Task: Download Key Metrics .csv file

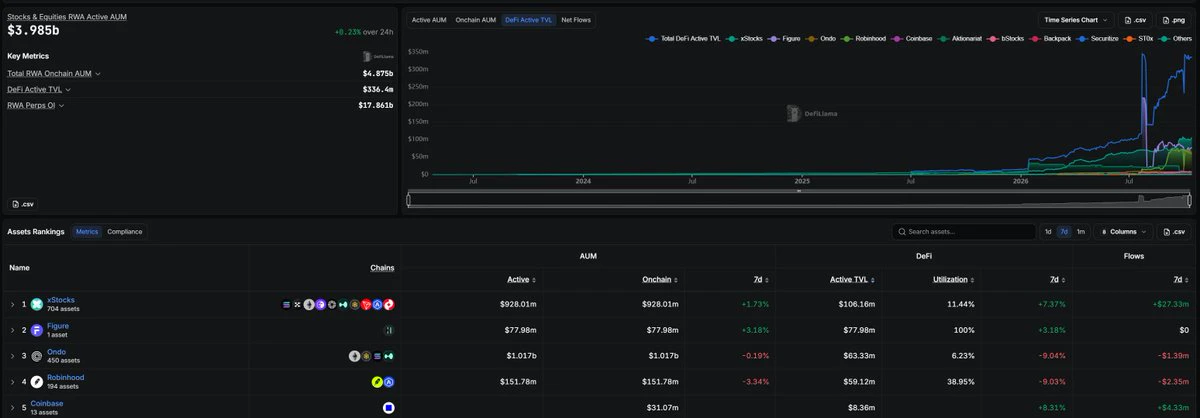Action: click(x=23, y=204)
